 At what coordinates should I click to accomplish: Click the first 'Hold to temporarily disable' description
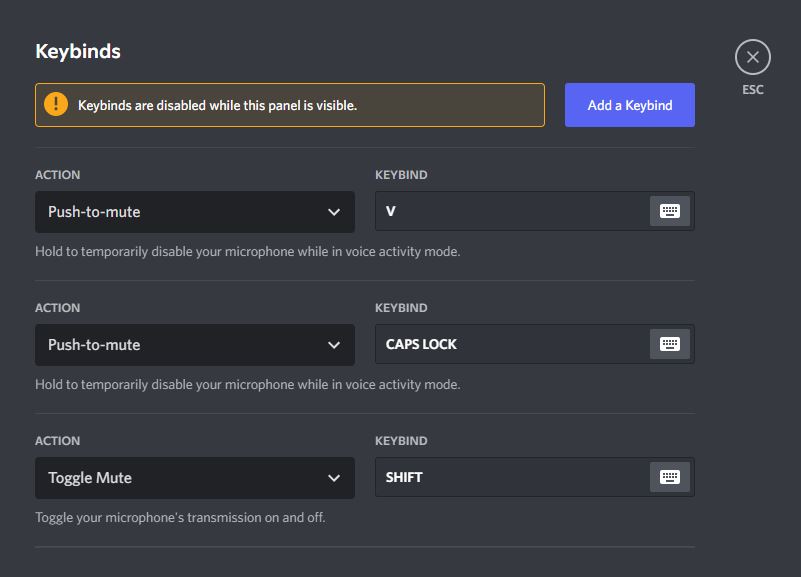[x=247, y=252]
